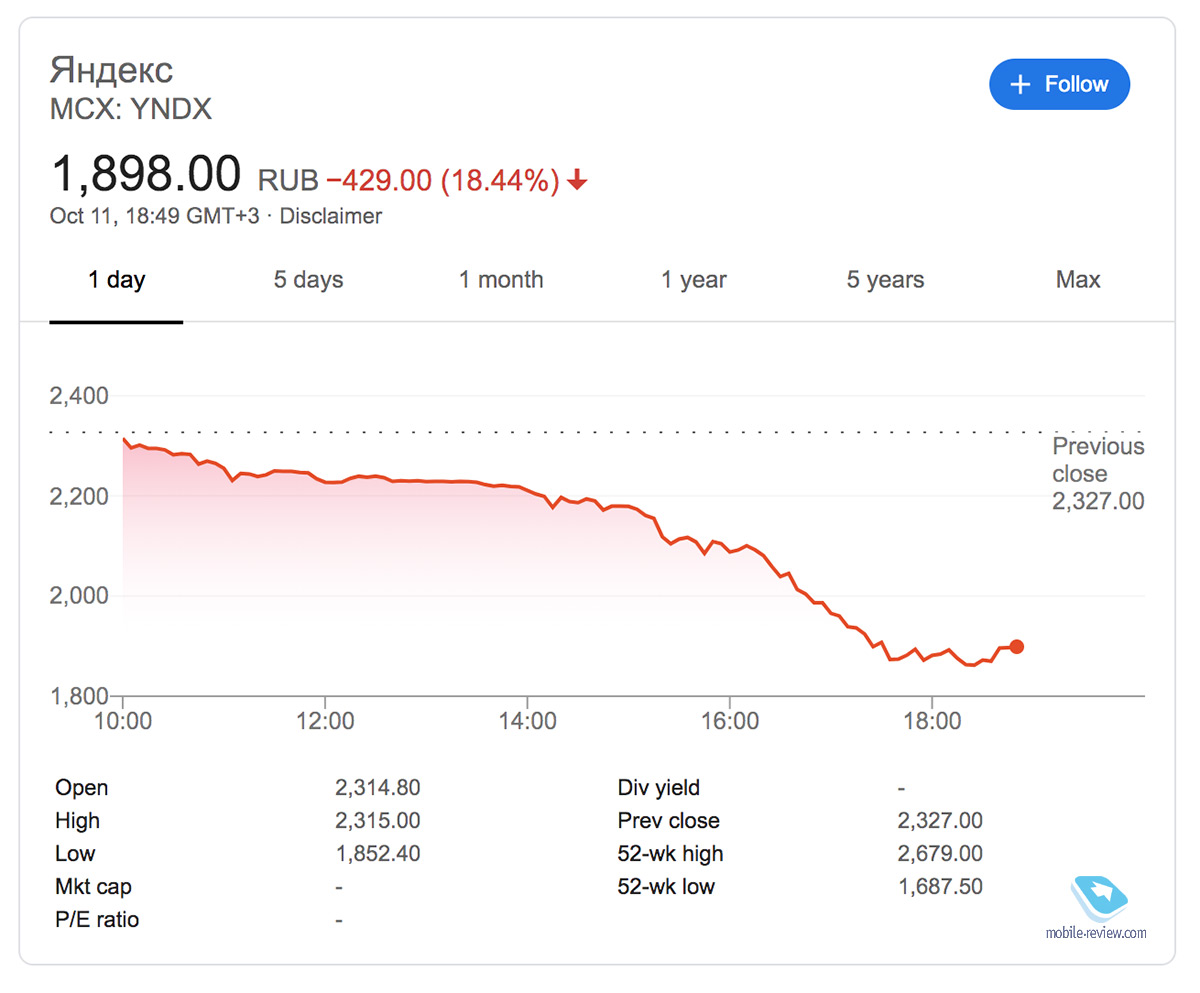This screenshot has height=993, width=1200.
Task: Open the Disclaimer link
Action: pyautogui.click(x=330, y=216)
